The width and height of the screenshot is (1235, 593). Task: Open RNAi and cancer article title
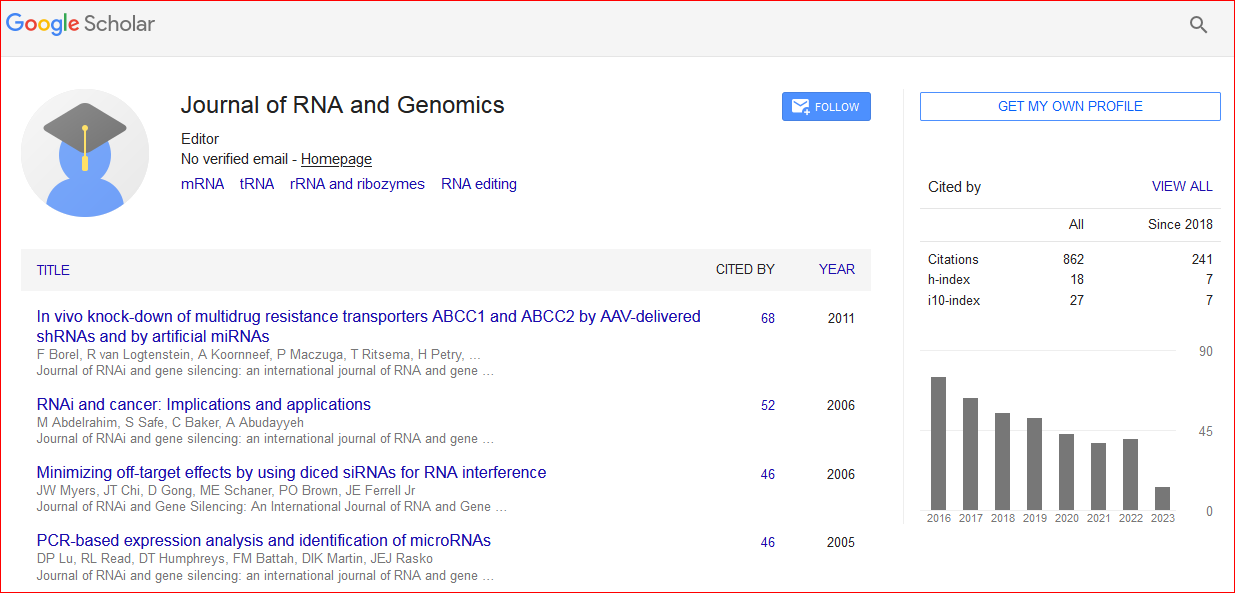[x=203, y=405]
